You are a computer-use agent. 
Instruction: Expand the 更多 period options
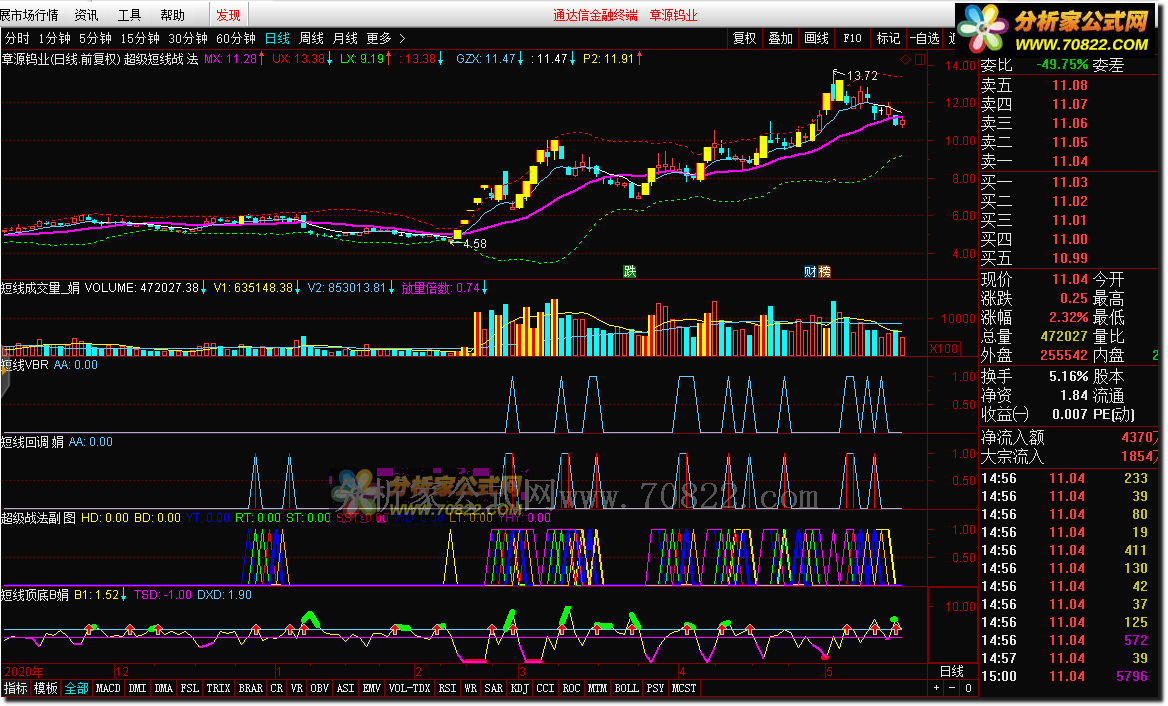click(386, 38)
